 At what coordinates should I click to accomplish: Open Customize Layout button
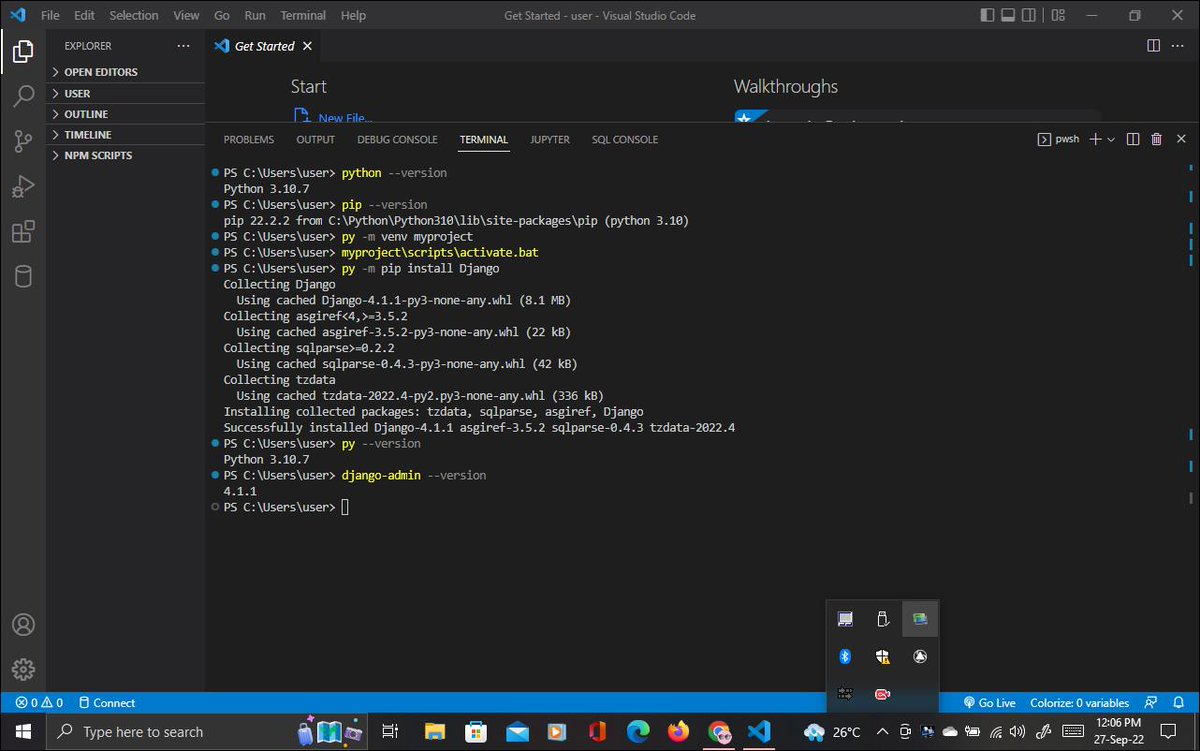pyautogui.click(x=1058, y=15)
